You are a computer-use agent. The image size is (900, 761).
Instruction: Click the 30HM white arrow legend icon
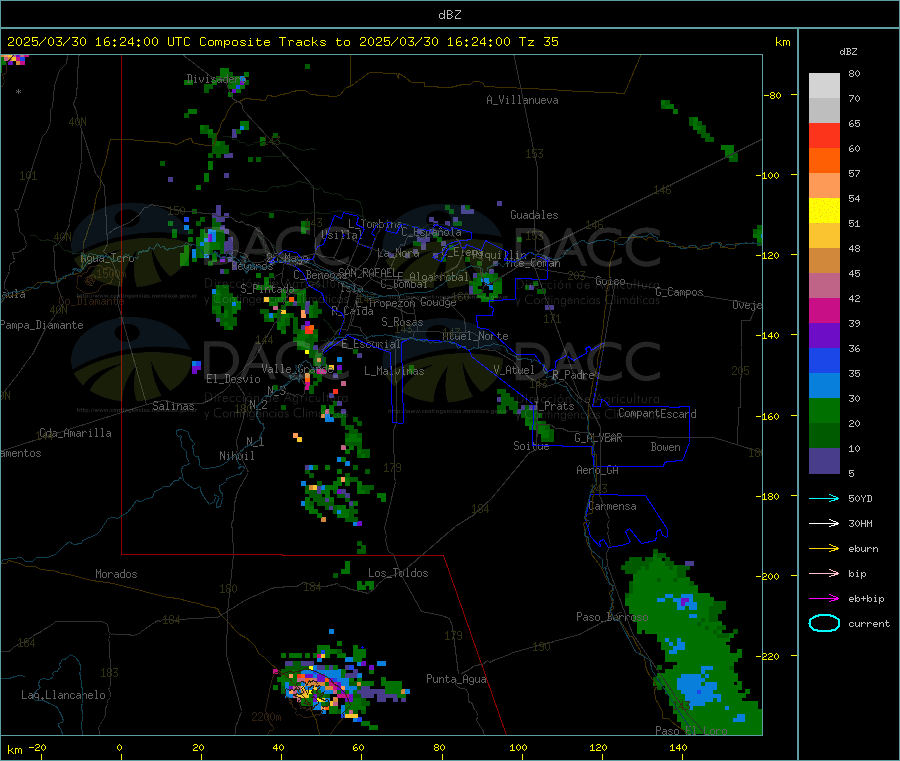pos(824,523)
